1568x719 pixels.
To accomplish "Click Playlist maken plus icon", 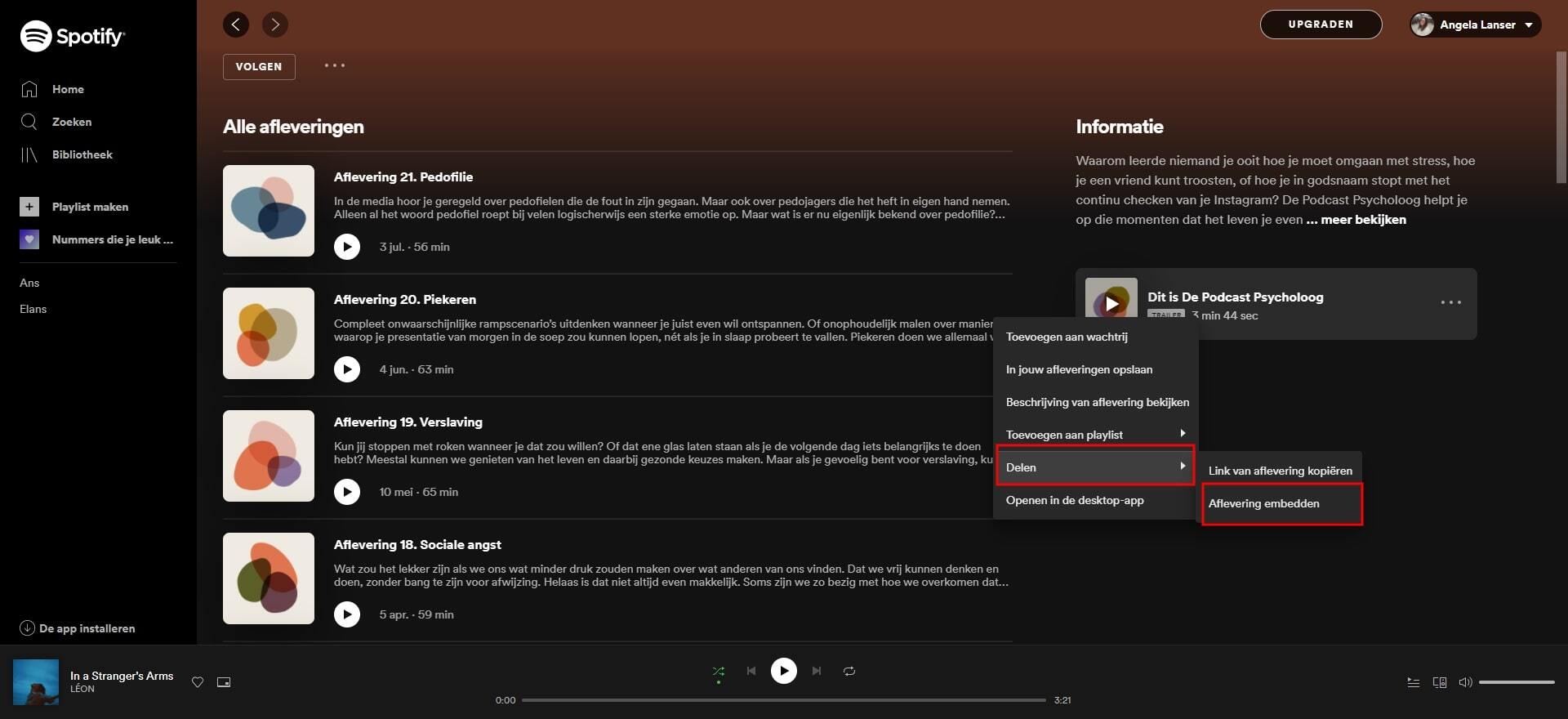I will pos(29,207).
